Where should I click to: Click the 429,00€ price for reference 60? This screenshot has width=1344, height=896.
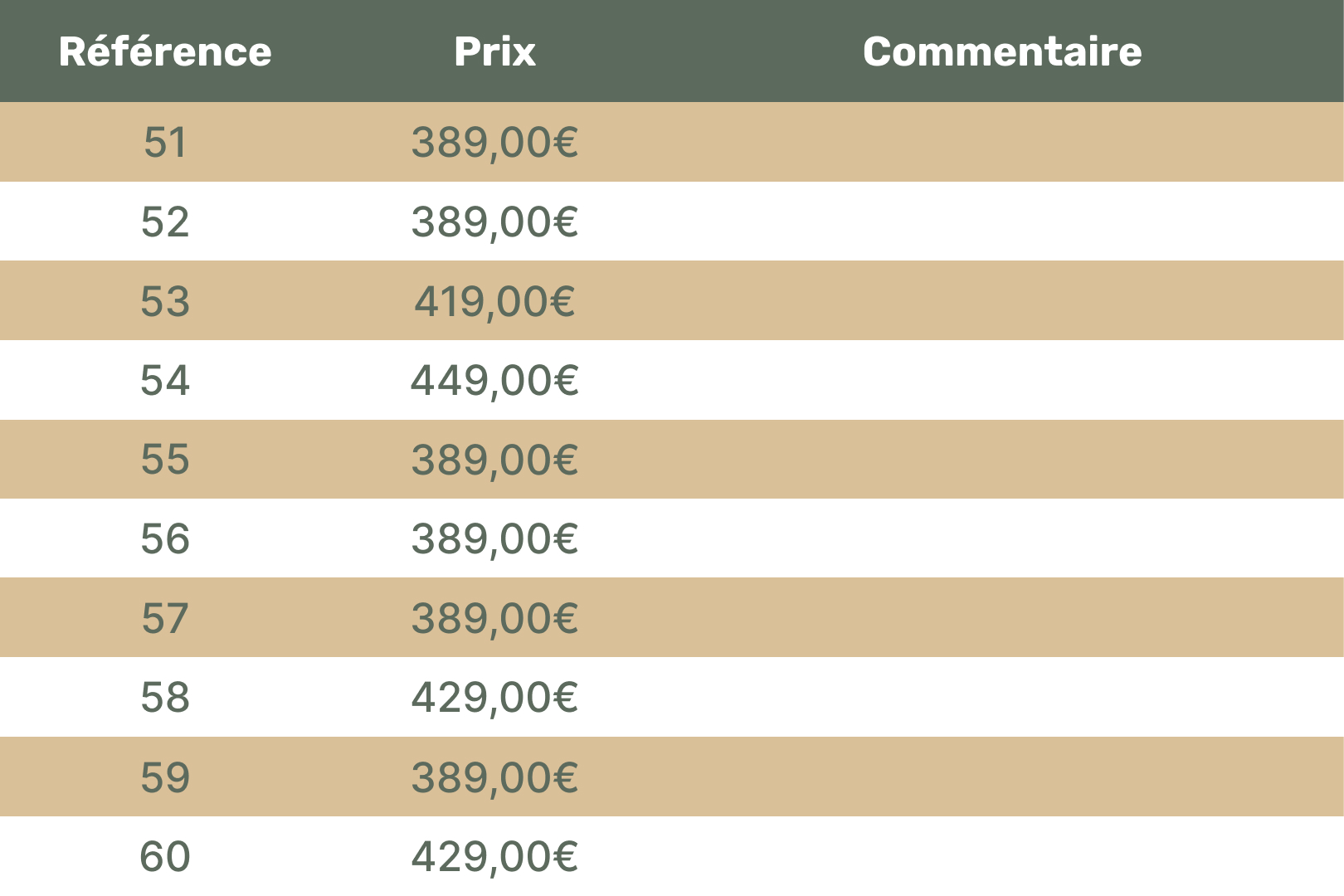point(494,856)
